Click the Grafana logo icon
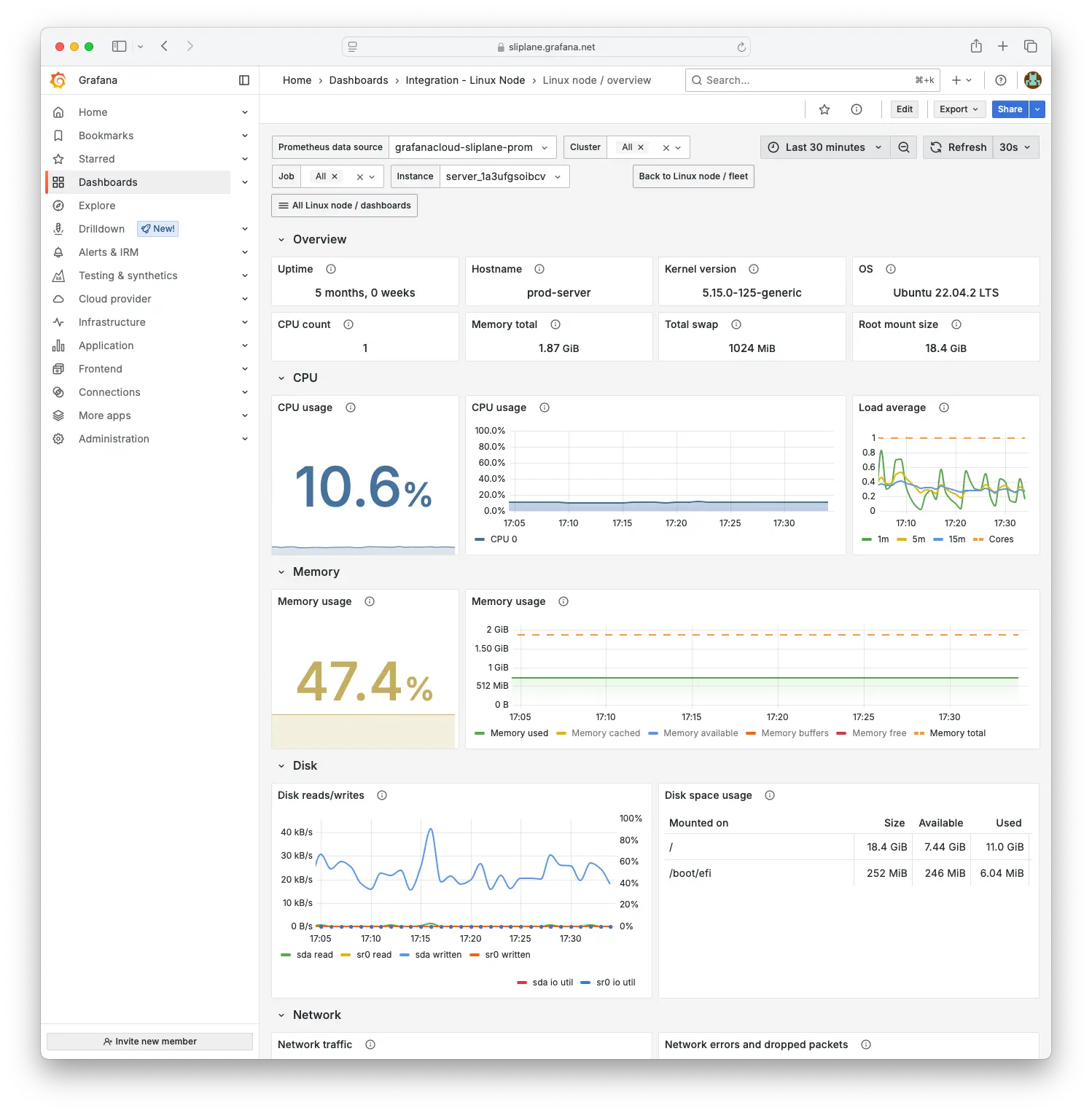This screenshot has height=1113, width=1092. tap(58, 80)
